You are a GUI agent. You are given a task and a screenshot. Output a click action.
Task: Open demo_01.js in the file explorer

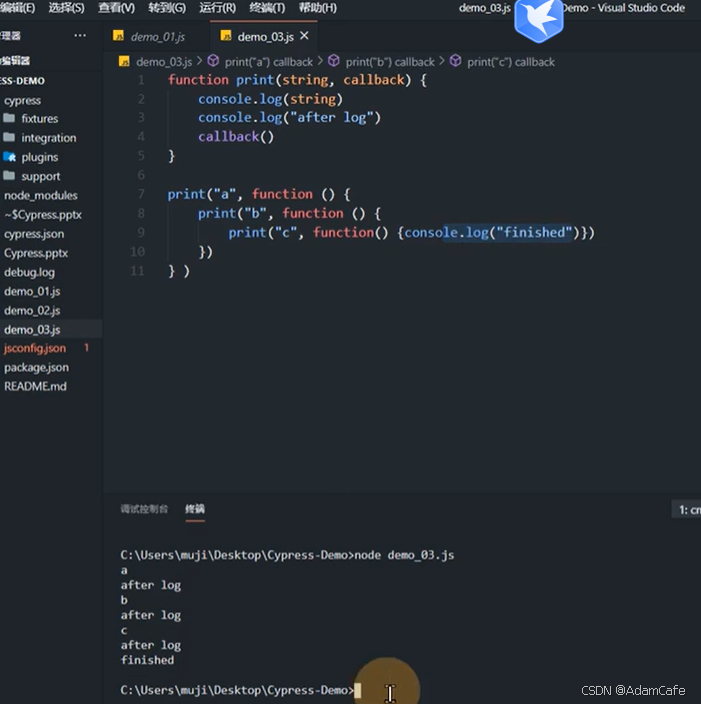32,292
